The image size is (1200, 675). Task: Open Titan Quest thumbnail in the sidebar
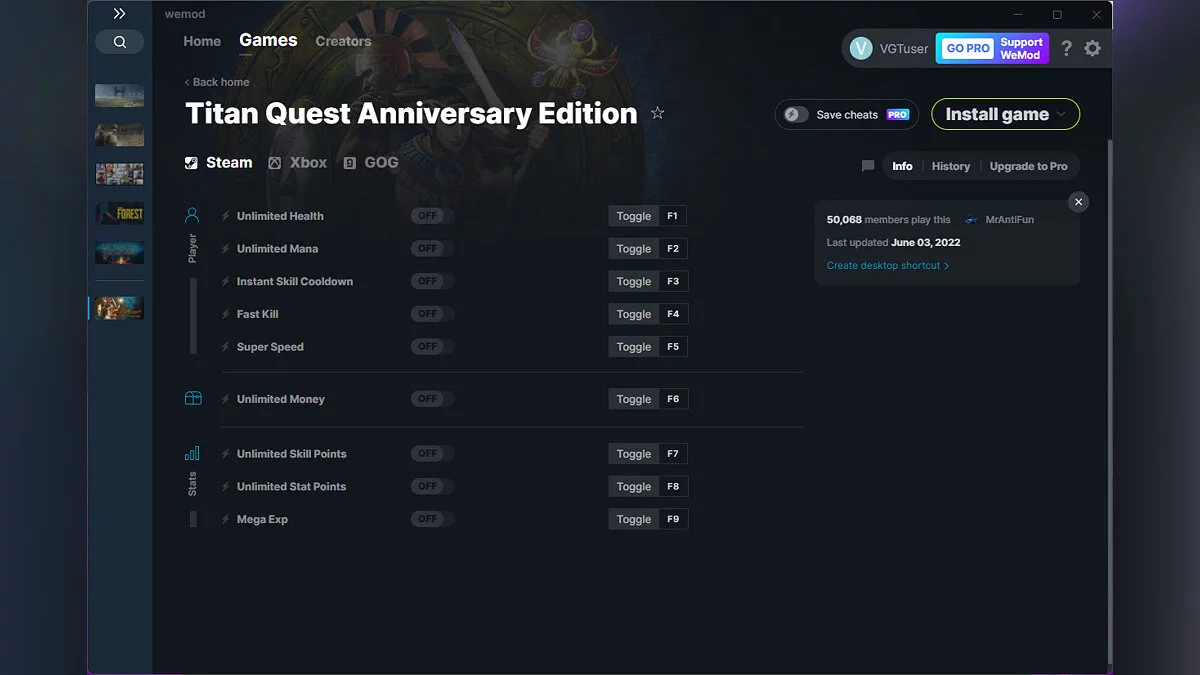coord(118,307)
